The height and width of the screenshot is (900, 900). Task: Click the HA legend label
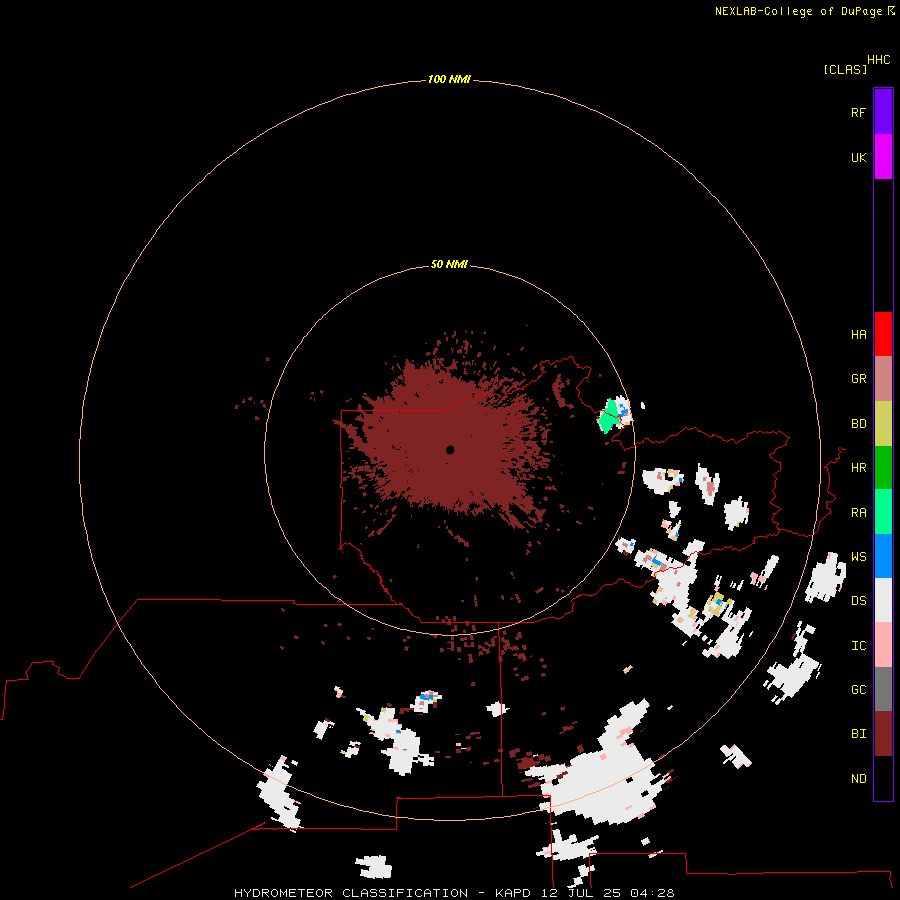pos(858,335)
